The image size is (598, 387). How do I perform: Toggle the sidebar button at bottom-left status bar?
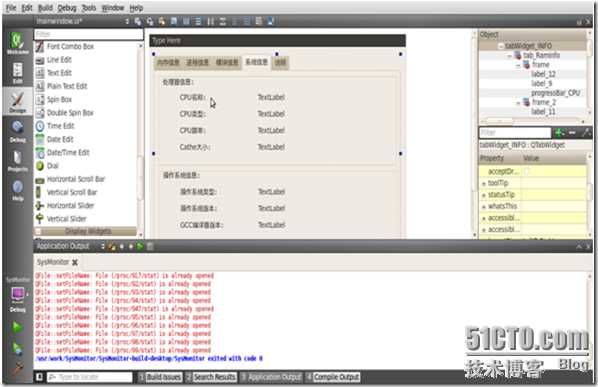pyautogui.click(x=39, y=377)
